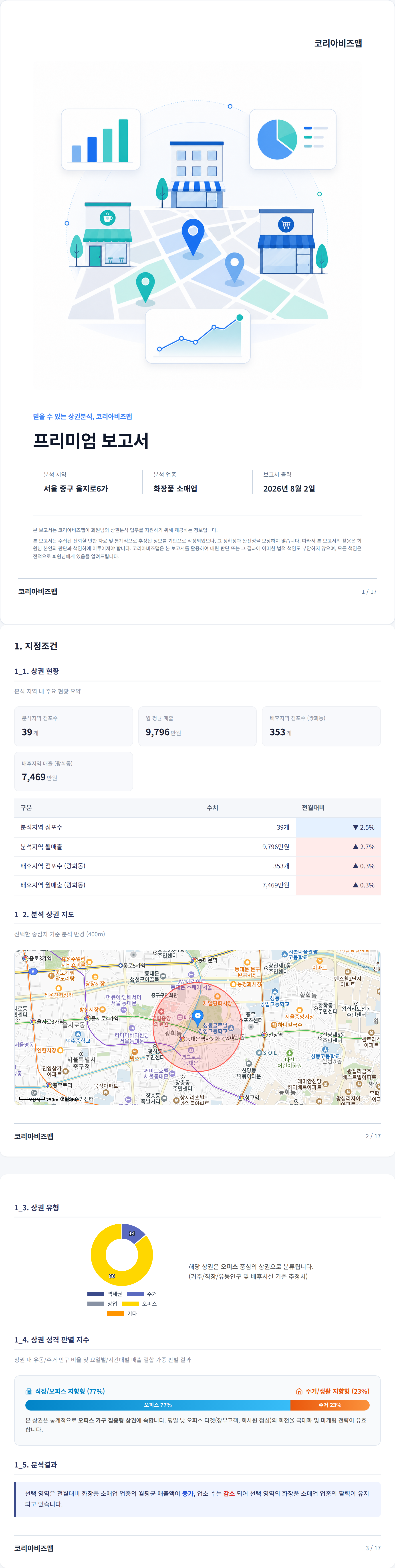Click the 기타 orange legend swatch

(116, 1314)
